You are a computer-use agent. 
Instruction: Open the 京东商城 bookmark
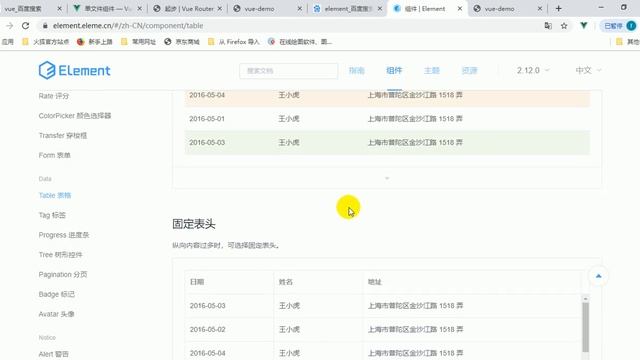click(182, 42)
